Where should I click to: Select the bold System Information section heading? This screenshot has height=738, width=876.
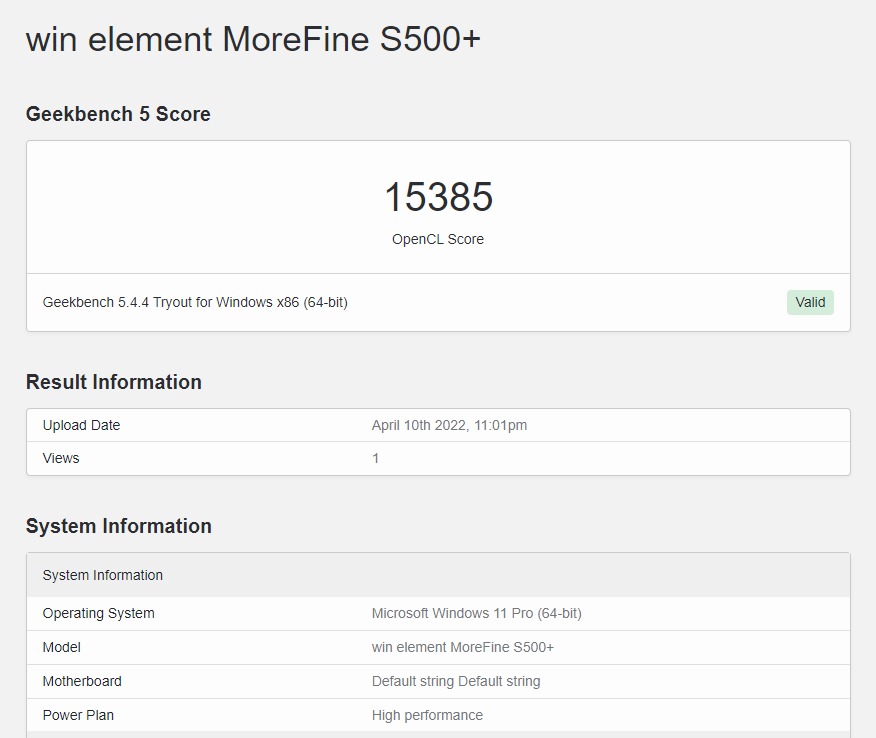point(119,526)
